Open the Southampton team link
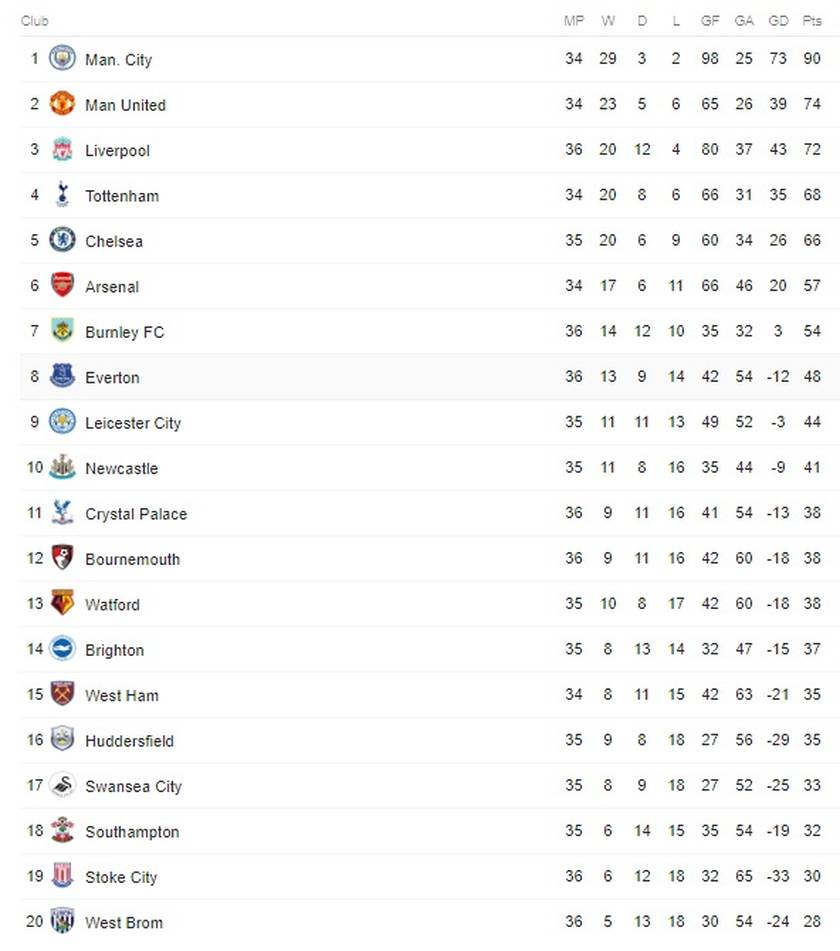This screenshot has width=840, height=951. point(132,832)
